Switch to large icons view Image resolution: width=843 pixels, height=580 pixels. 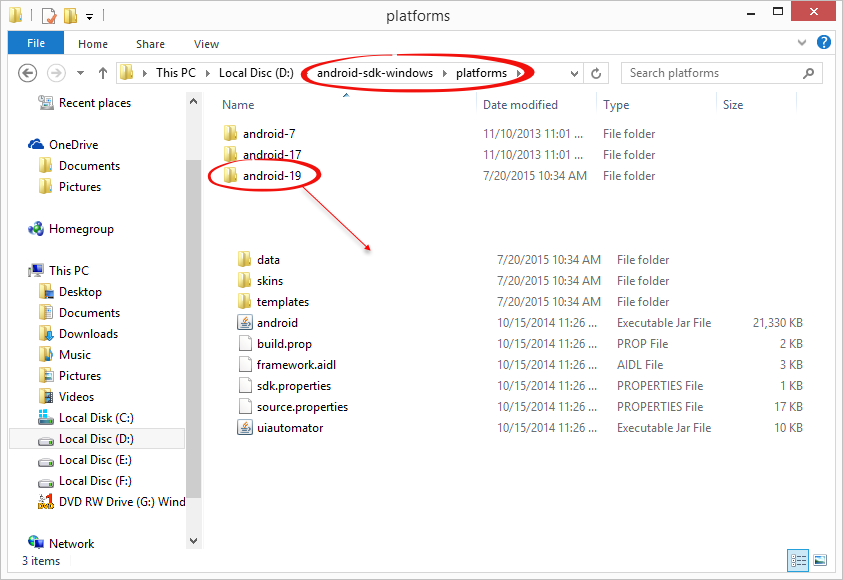pyautogui.click(x=820, y=560)
